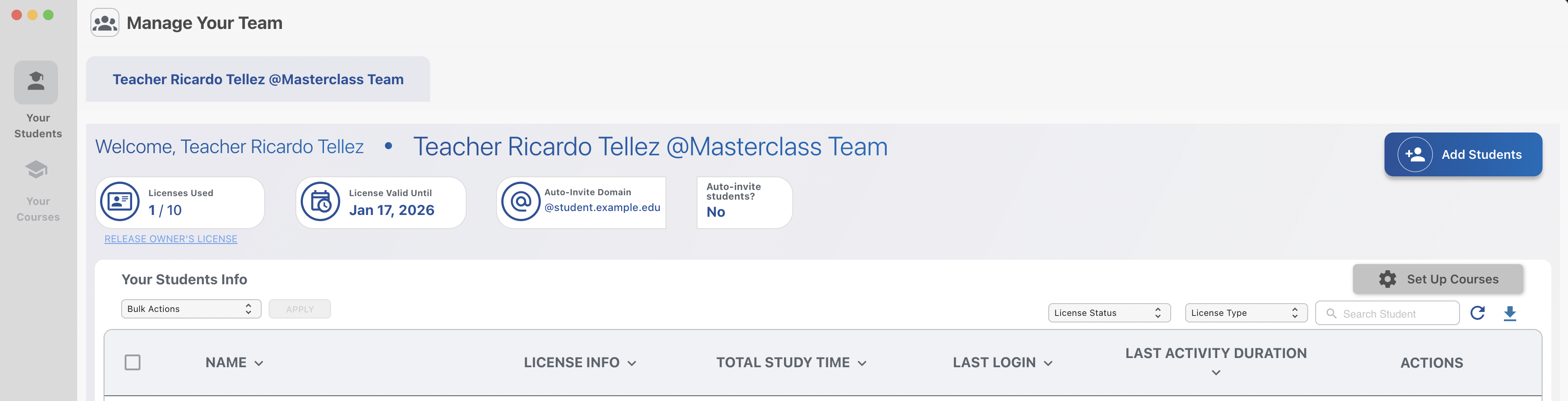Click the refresh students list icon

[1477, 313]
